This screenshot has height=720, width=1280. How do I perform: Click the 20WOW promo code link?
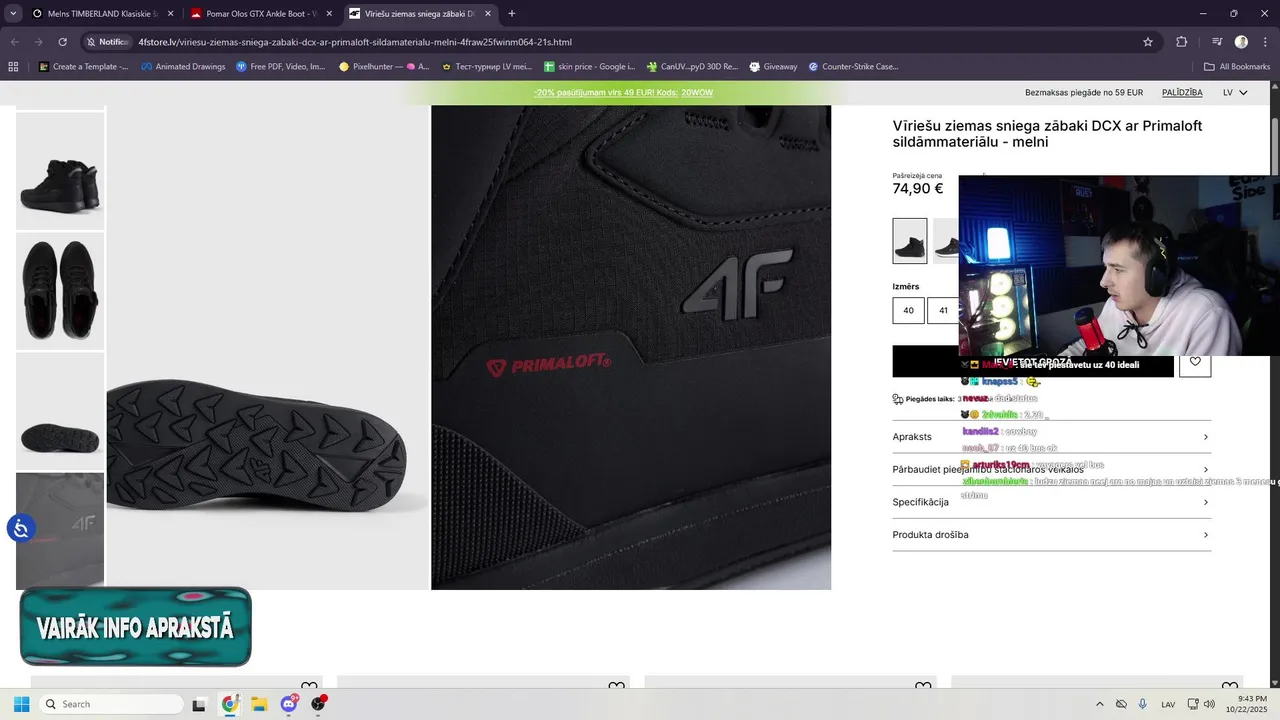pos(697,93)
